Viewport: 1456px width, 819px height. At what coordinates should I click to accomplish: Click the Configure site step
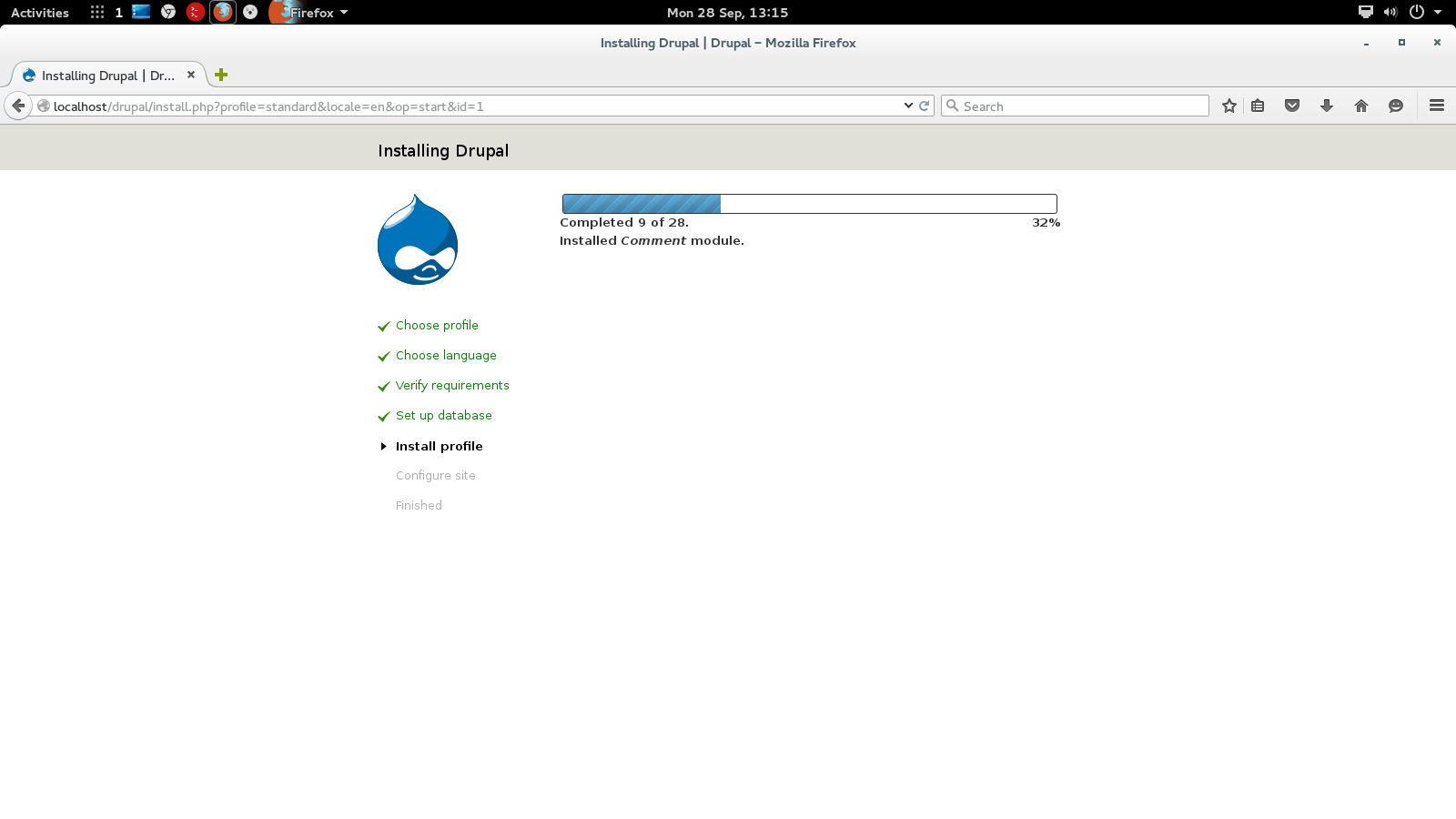436,476
